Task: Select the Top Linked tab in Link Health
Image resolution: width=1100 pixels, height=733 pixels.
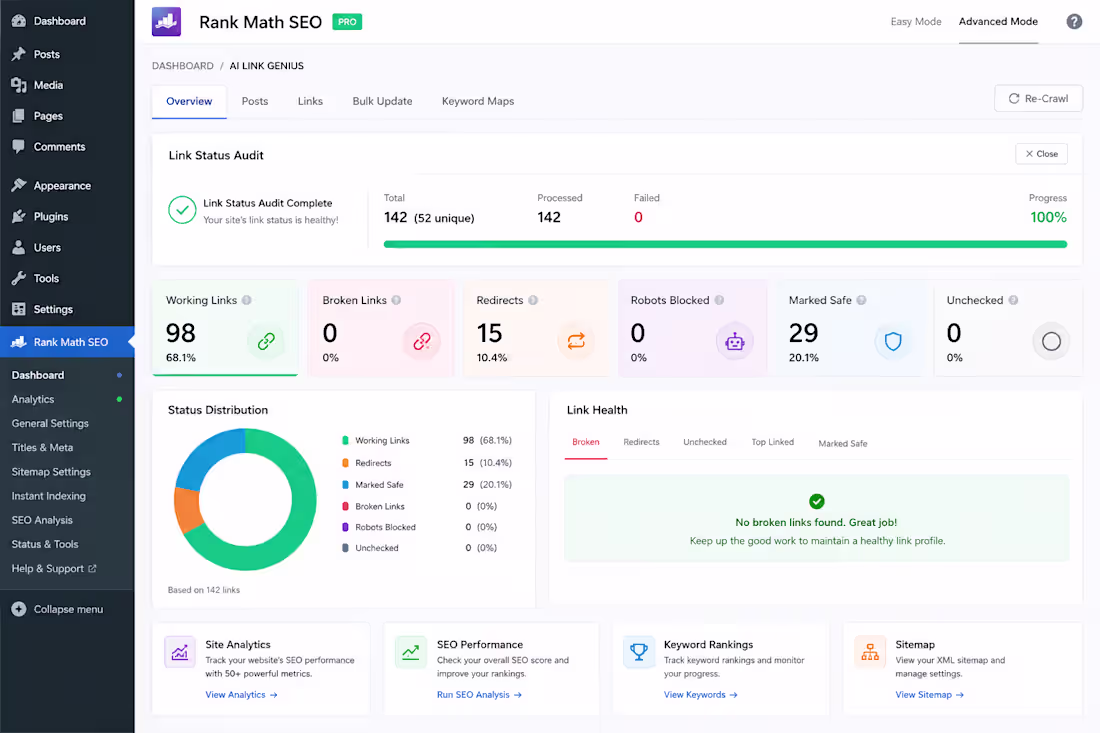Action: (772, 443)
